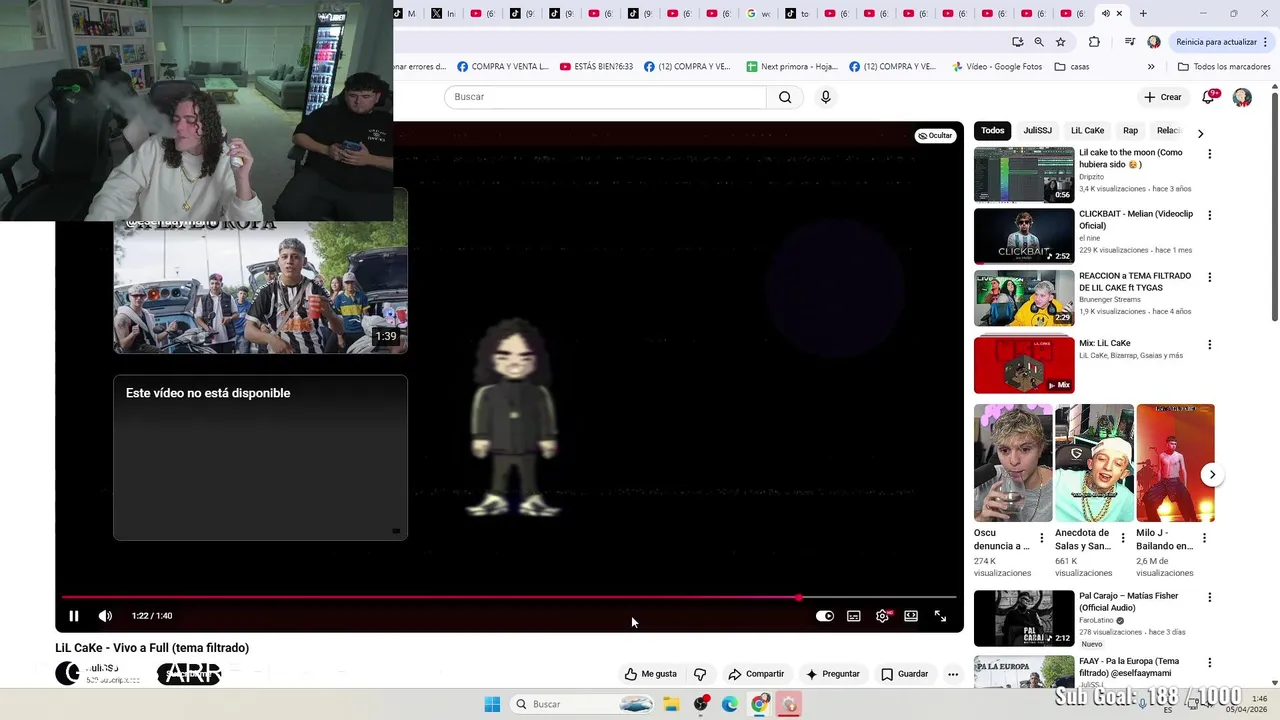The image size is (1280, 720).
Task: Switch to the X browser tab
Action: coord(443,14)
